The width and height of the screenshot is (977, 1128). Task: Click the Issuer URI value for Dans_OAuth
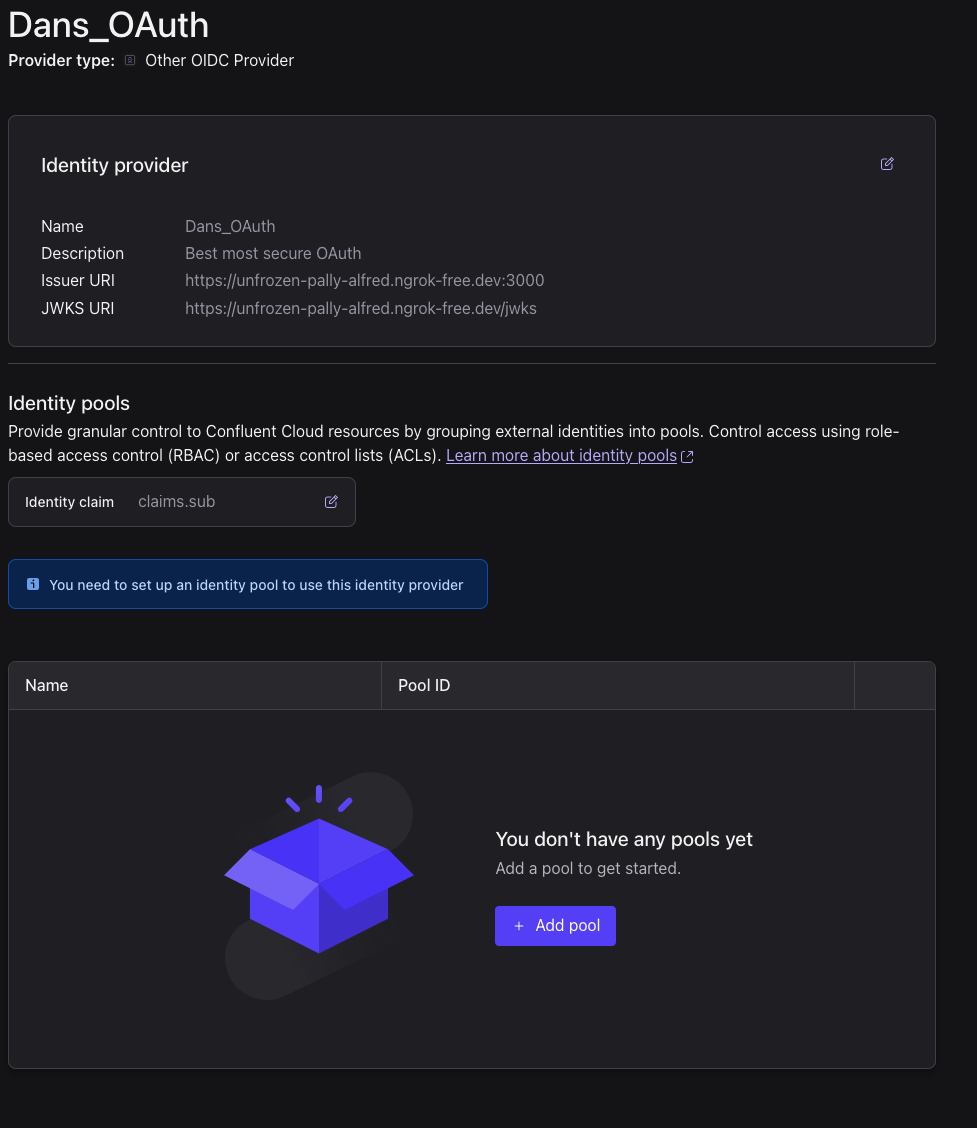pos(364,280)
